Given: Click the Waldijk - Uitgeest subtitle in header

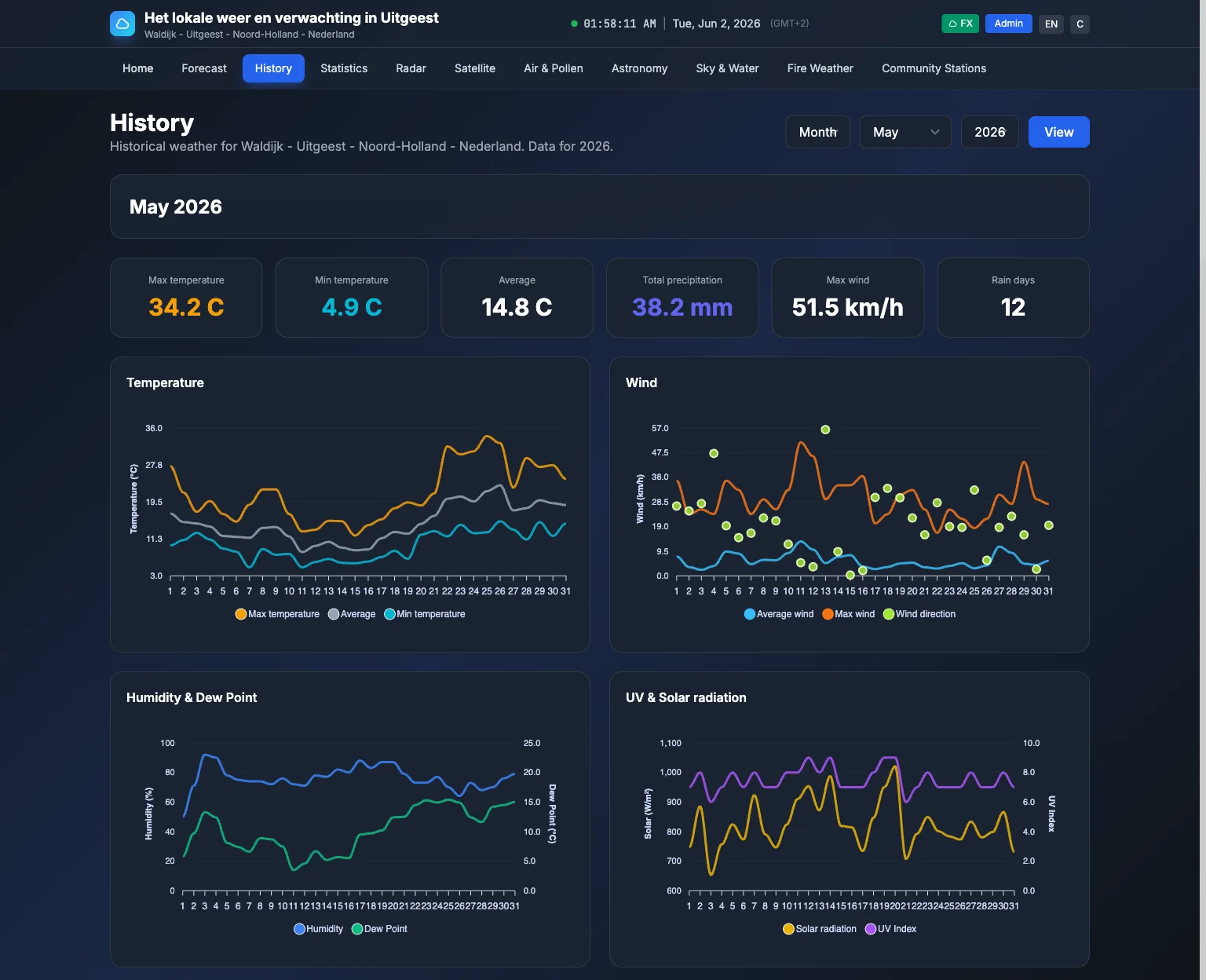Looking at the screenshot, I should [x=250, y=35].
